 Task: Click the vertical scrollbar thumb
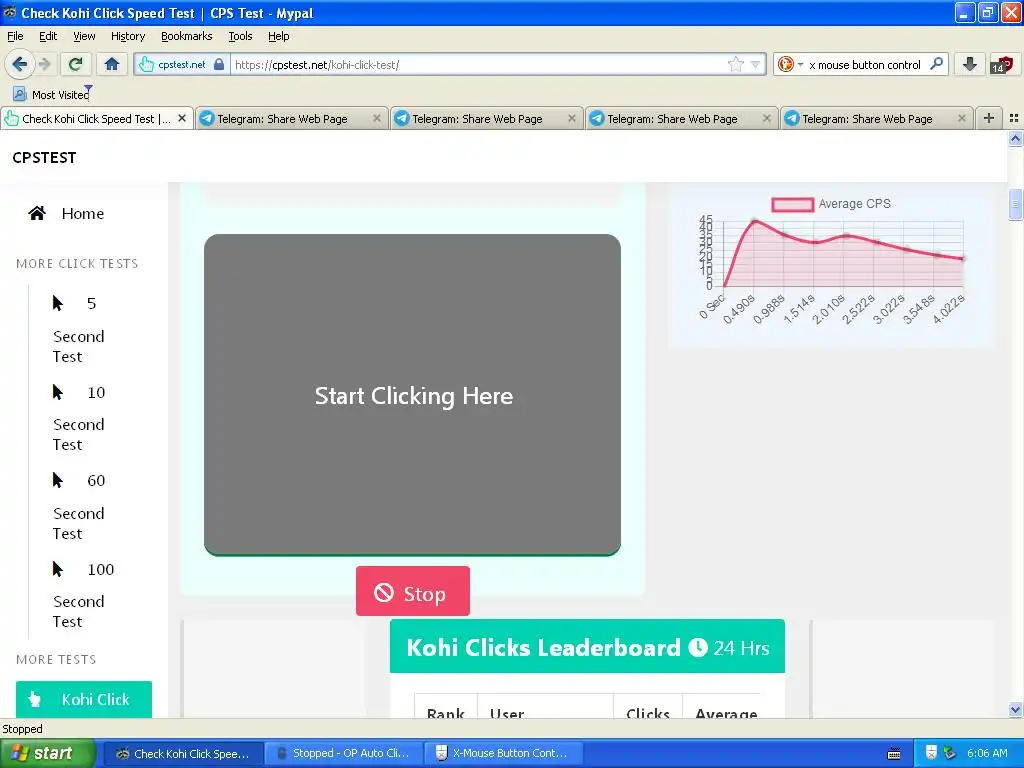(1015, 204)
